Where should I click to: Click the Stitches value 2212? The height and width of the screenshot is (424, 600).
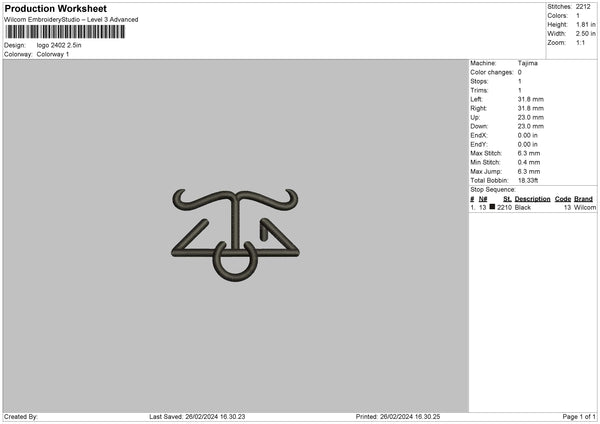583,7
